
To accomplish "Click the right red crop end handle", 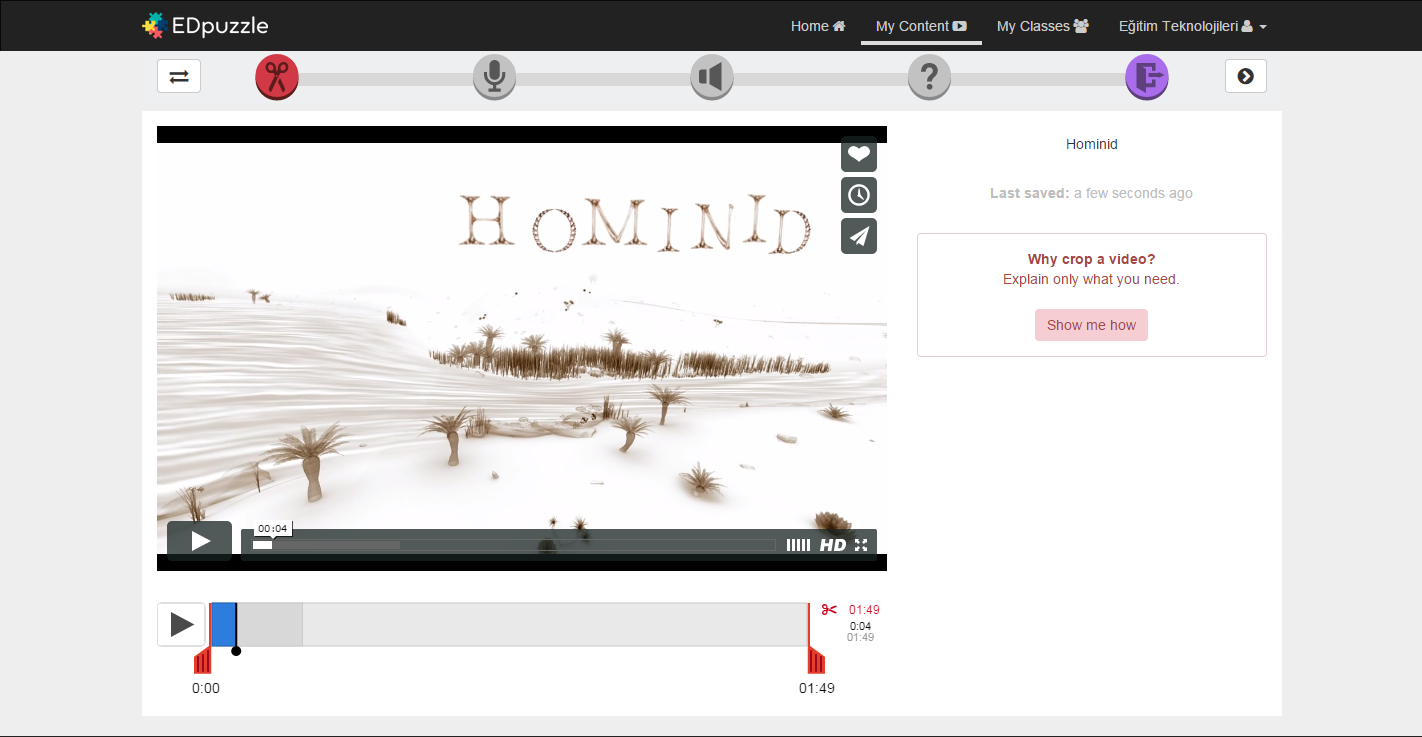I will point(816,660).
